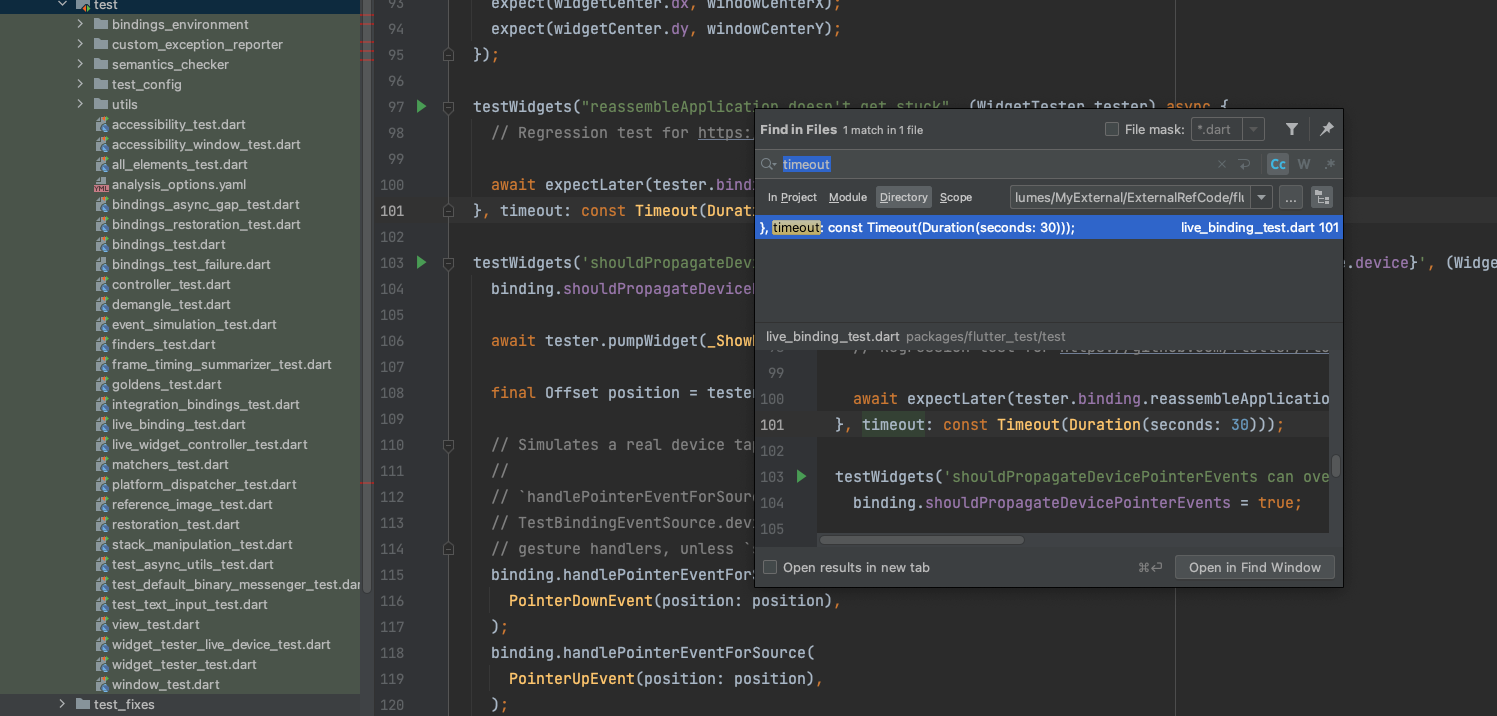This screenshot has width=1497, height=716.
Task: Open the *.dart file mask dropdown
Action: [x=1254, y=129]
